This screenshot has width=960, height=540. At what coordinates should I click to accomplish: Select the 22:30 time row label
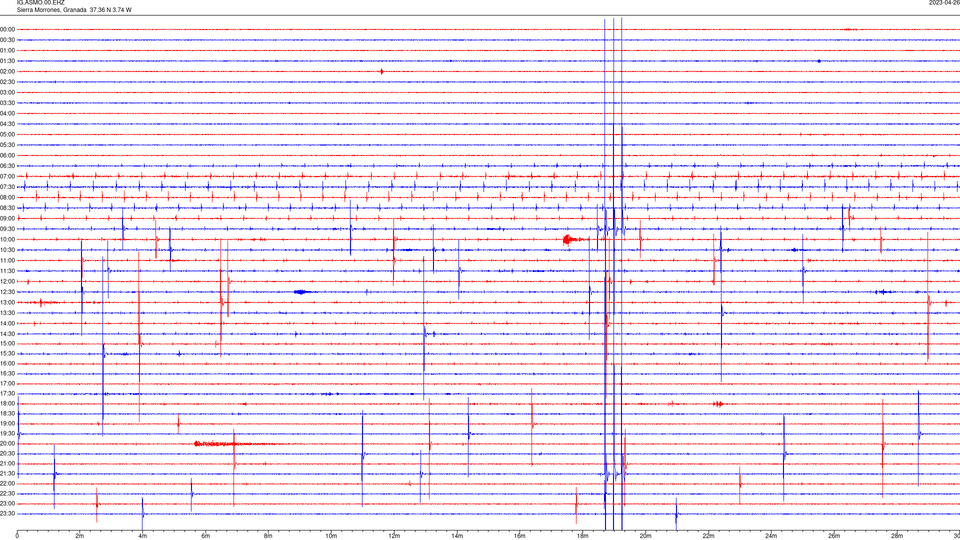8,493
